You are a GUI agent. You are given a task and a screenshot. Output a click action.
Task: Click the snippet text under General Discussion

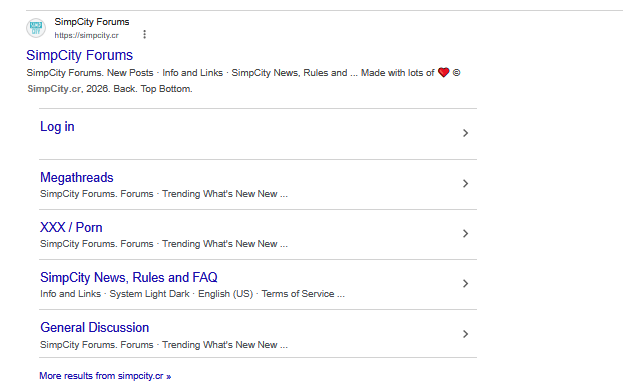point(164,345)
